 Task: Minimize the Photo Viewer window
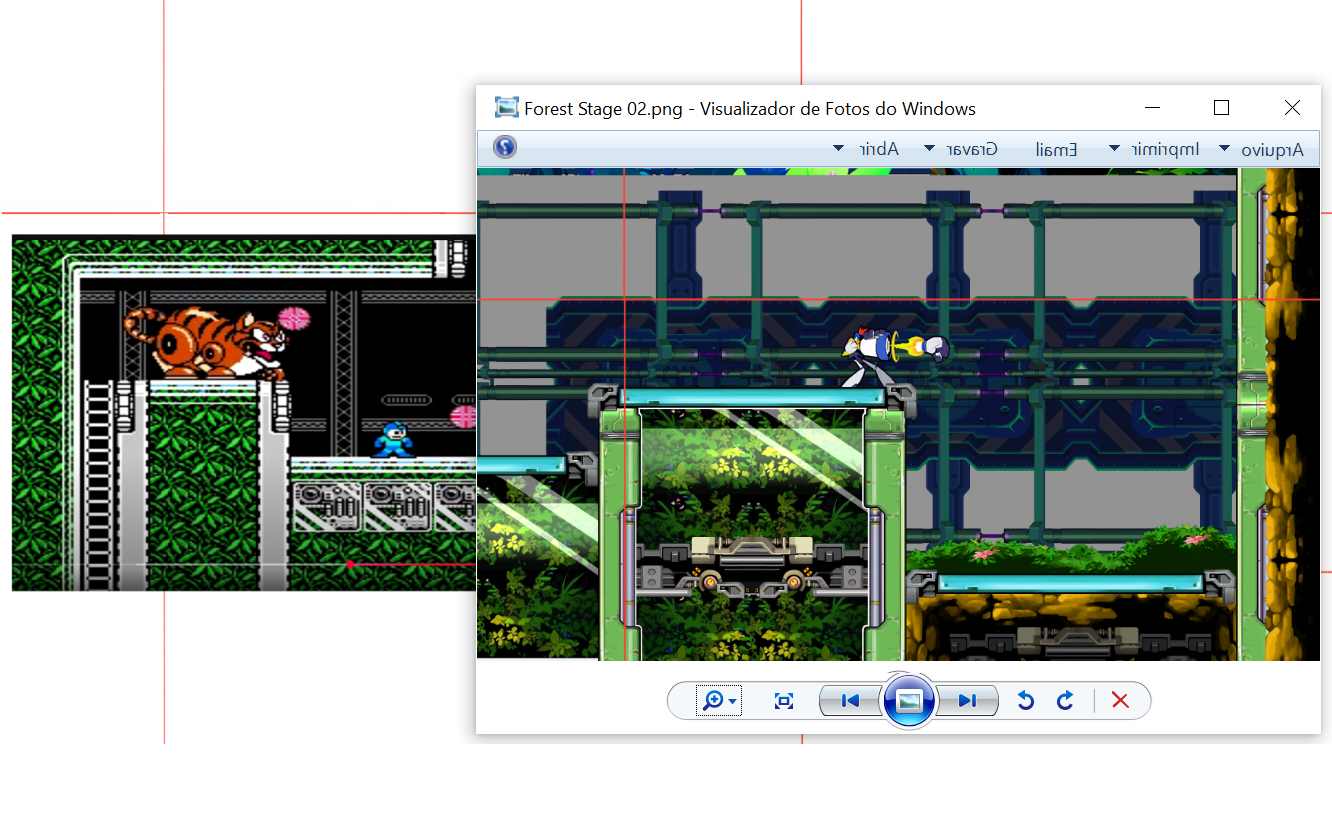(1153, 108)
